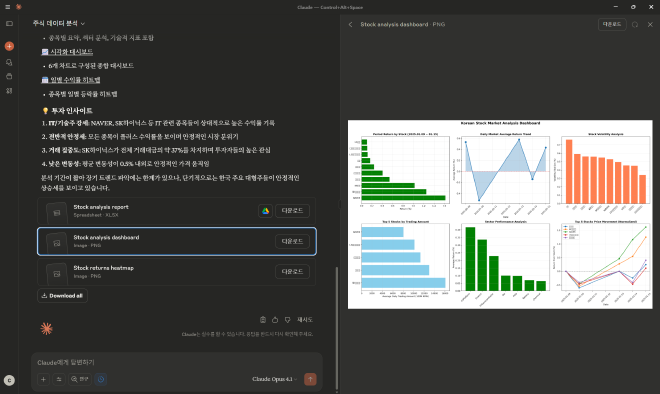This screenshot has height=394, width=660.
Task: Download the Stock returns heatmap PNG
Action: point(292,272)
